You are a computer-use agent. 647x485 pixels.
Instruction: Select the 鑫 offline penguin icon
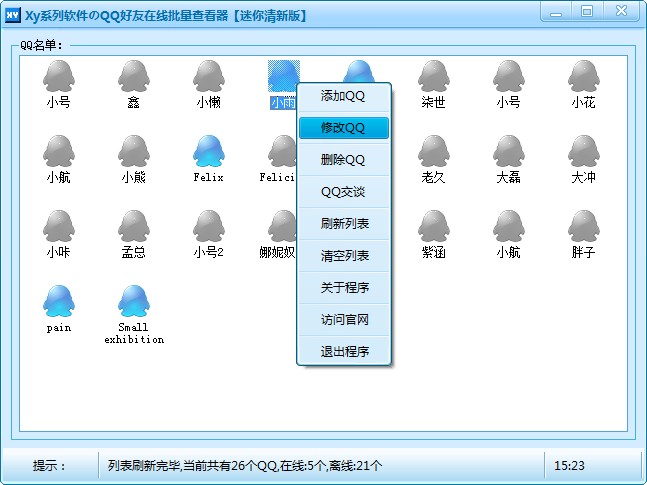pyautogui.click(x=134, y=76)
